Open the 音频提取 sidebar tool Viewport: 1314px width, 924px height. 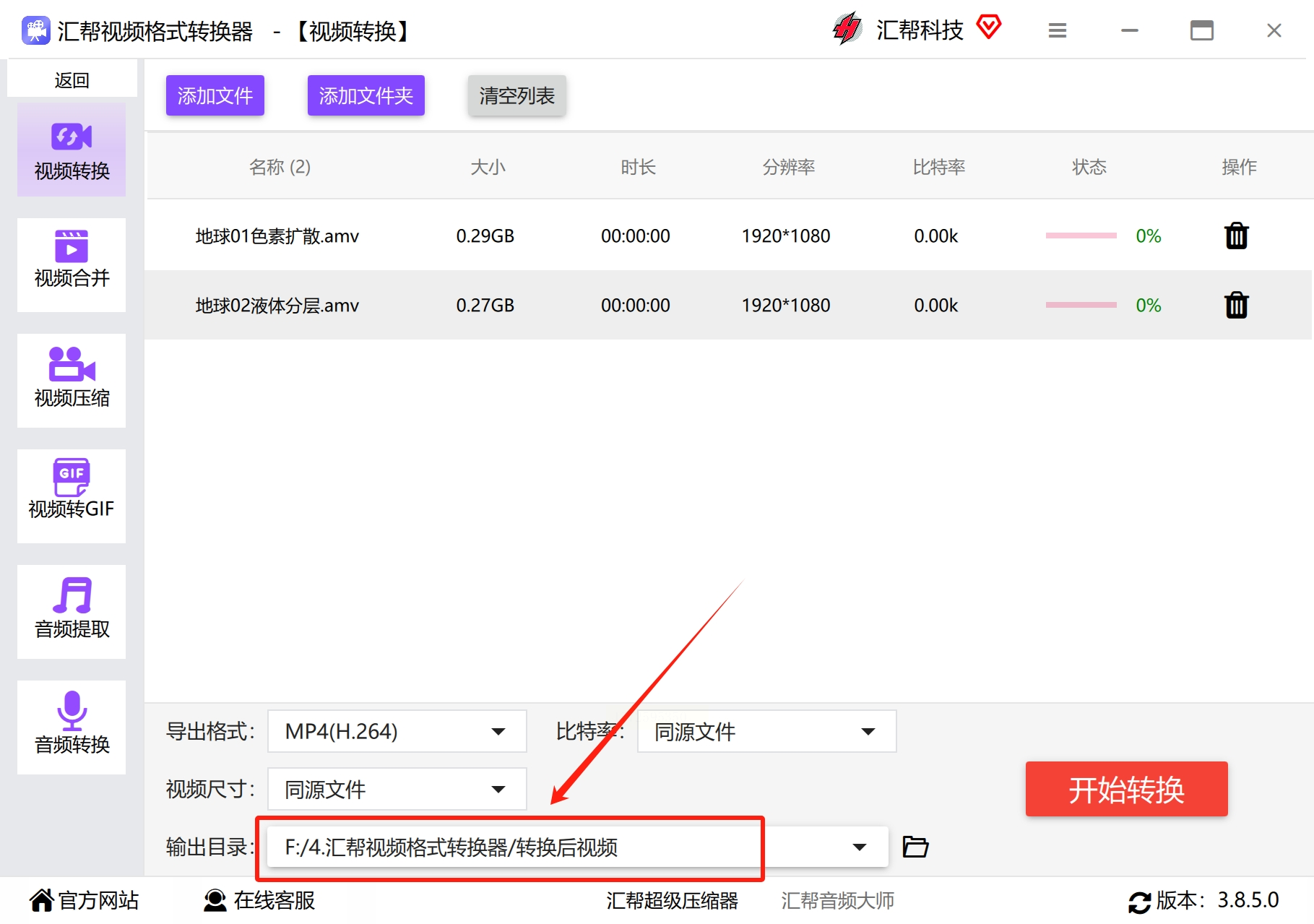(72, 612)
